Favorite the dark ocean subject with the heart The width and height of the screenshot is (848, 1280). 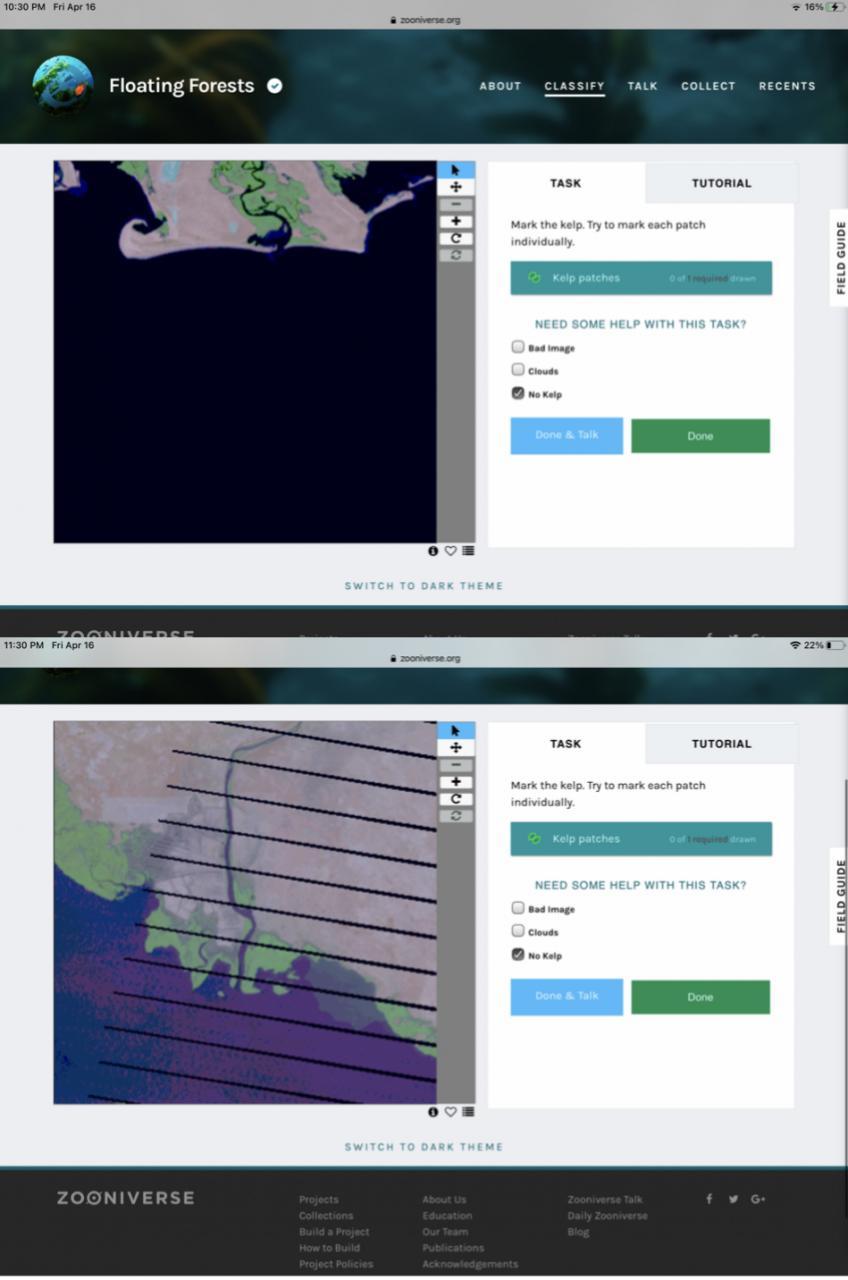(451, 551)
